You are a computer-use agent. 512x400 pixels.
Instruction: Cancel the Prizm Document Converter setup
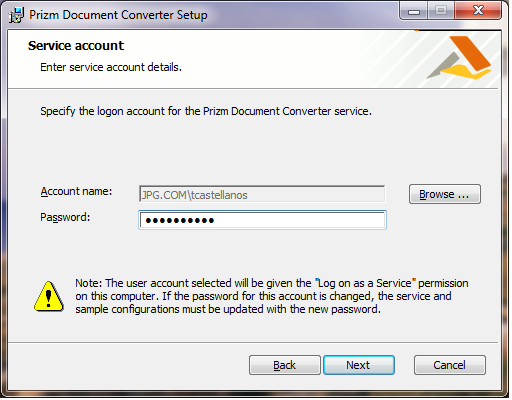[449, 365]
